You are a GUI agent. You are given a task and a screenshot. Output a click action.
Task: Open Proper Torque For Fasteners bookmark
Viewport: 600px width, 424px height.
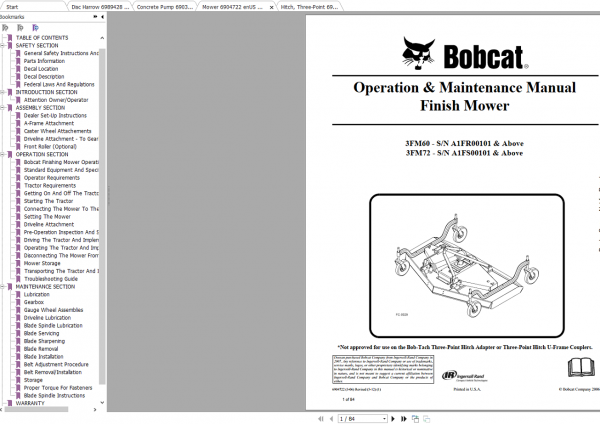(58, 388)
